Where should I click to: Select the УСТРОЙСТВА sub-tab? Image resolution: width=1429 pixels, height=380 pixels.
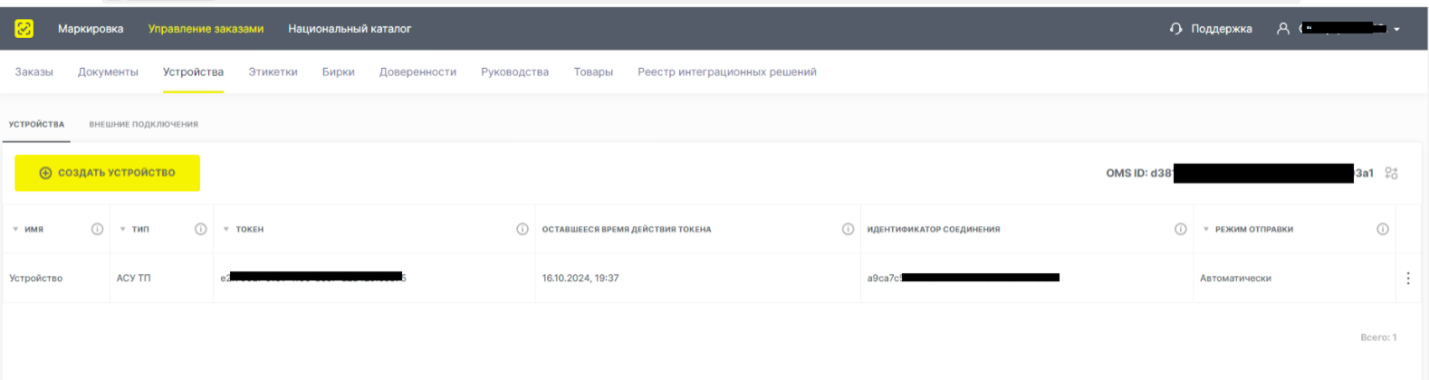click(37, 124)
